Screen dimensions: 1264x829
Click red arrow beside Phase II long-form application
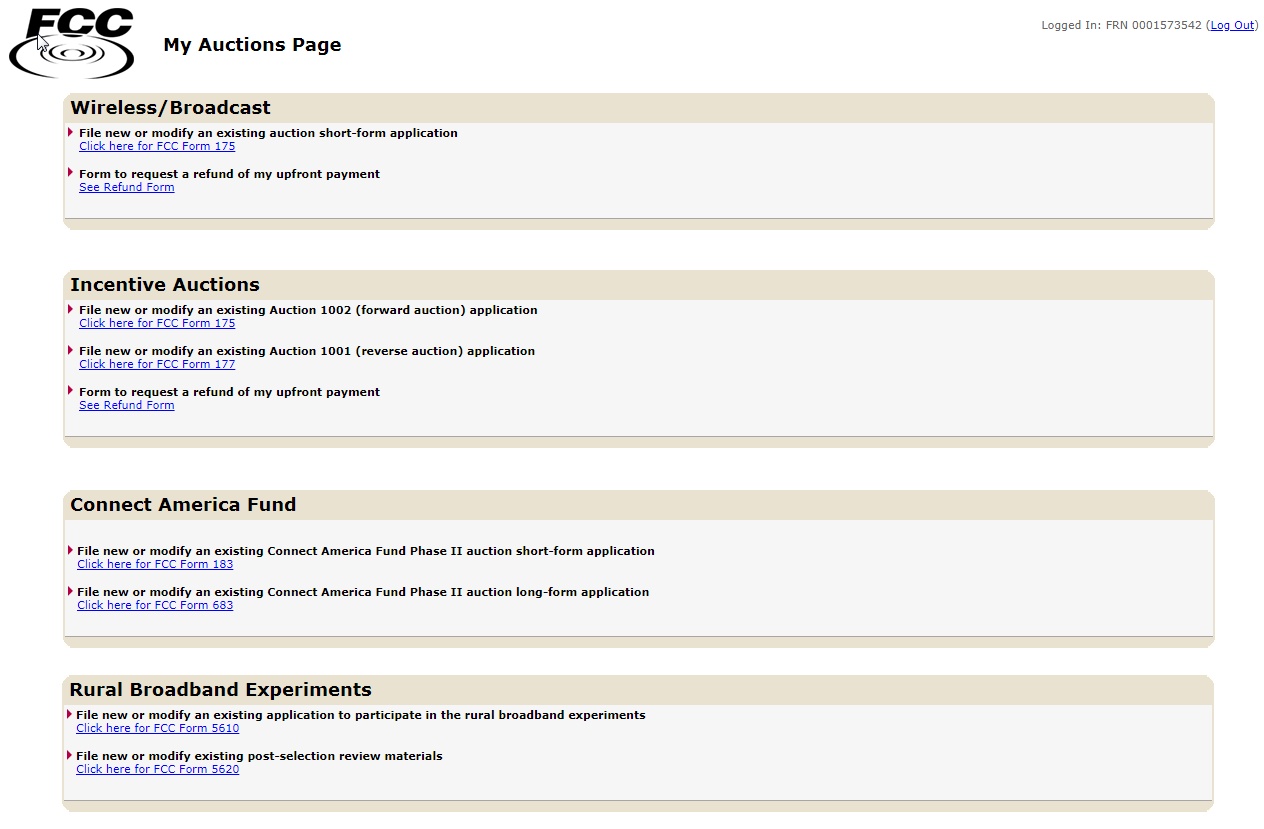[x=70, y=591]
